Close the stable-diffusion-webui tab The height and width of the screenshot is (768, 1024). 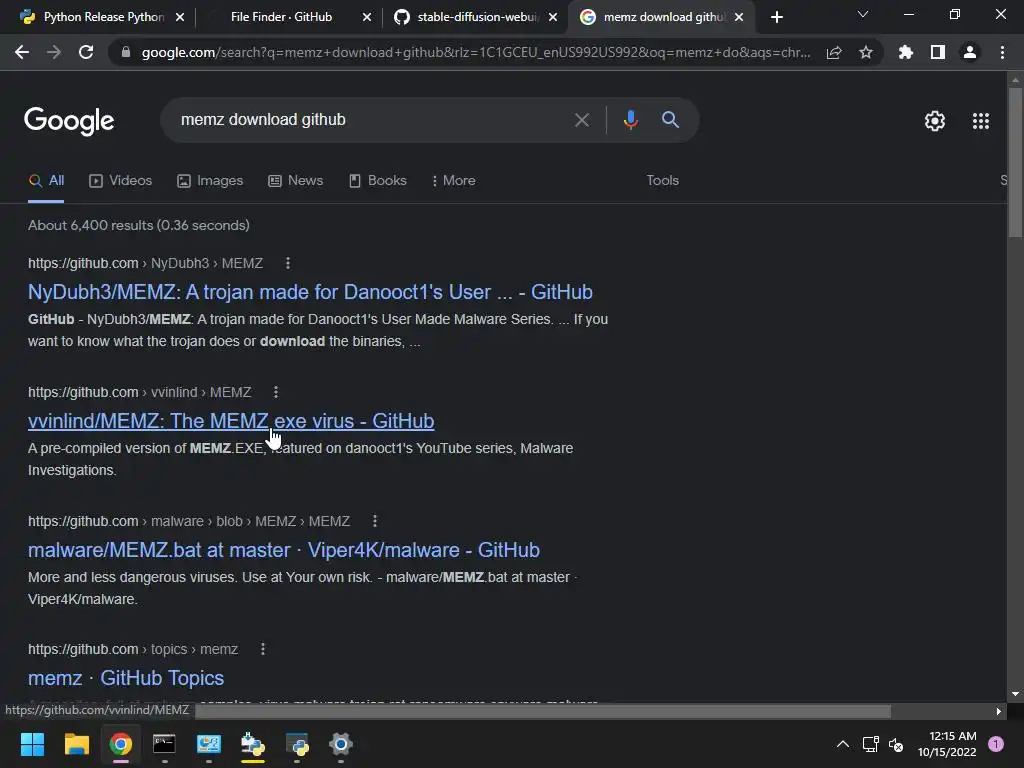[553, 17]
